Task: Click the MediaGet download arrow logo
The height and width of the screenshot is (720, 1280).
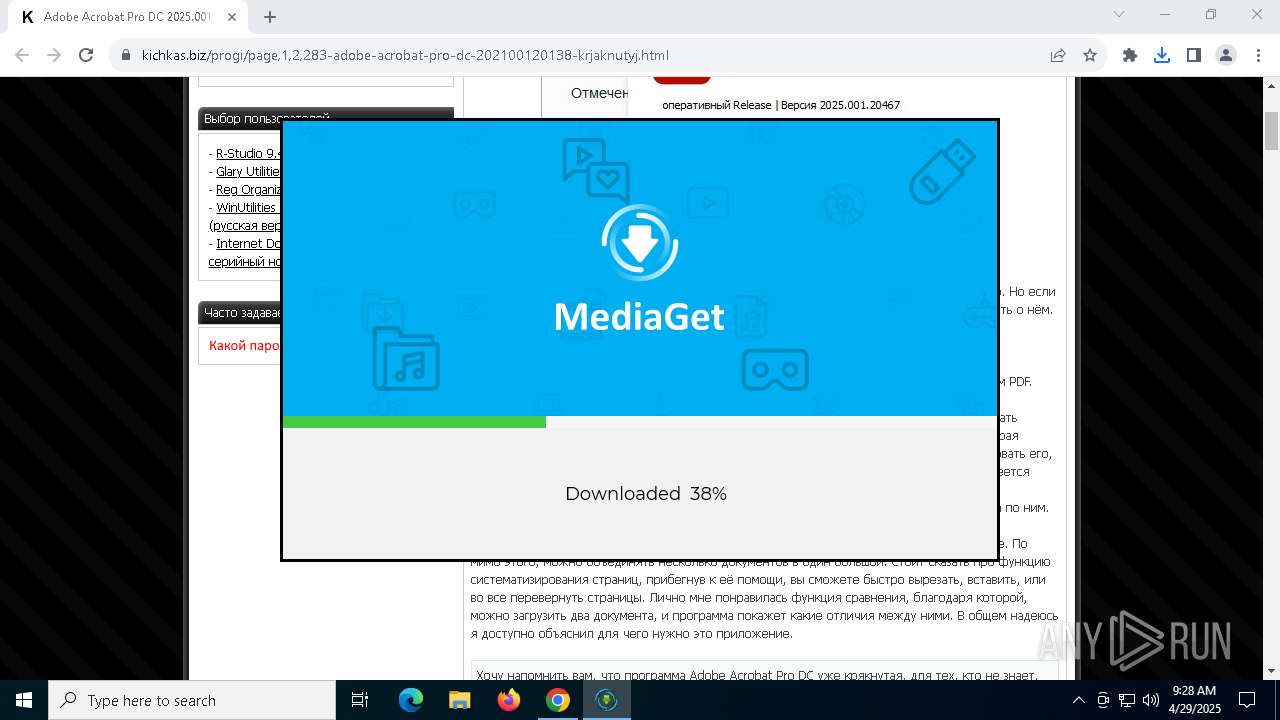Action: coord(640,242)
